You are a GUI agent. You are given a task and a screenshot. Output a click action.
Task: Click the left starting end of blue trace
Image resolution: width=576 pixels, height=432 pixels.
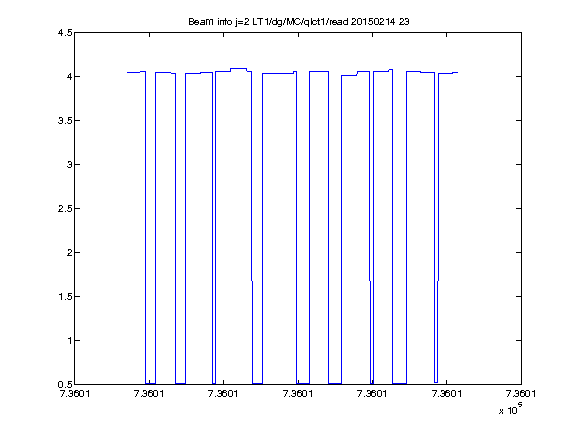(x=128, y=72)
